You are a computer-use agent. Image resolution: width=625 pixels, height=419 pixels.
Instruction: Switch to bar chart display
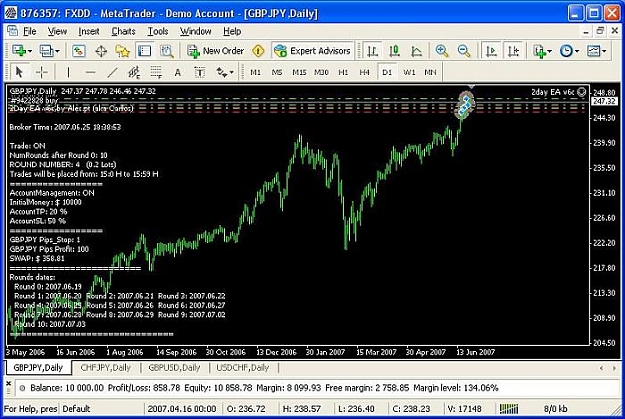pyautogui.click(x=372, y=51)
